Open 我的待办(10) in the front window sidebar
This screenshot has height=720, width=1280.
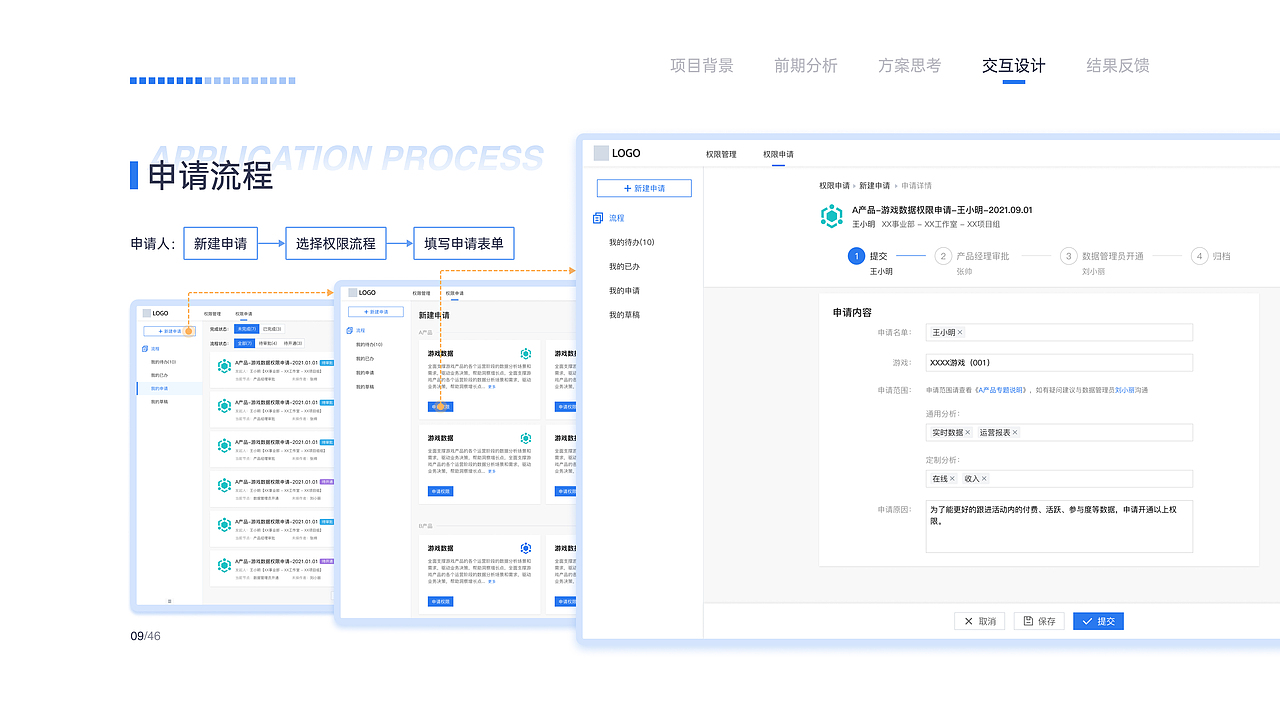(x=631, y=243)
